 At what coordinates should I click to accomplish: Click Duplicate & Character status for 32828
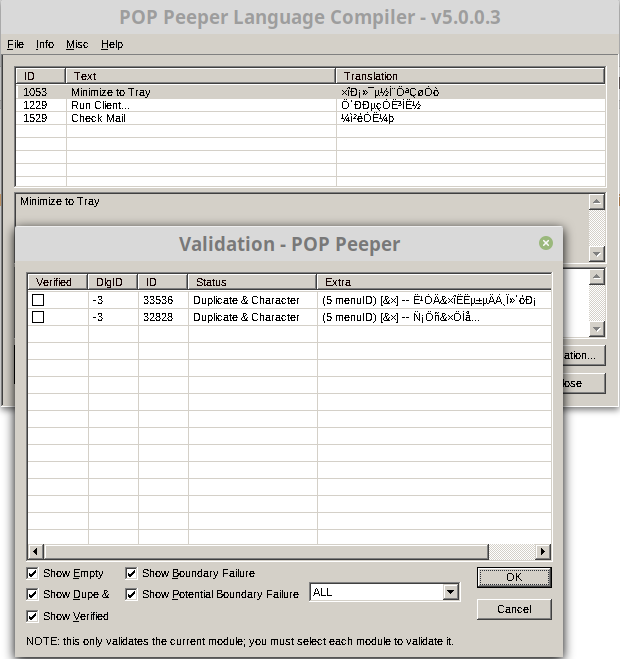point(253,317)
